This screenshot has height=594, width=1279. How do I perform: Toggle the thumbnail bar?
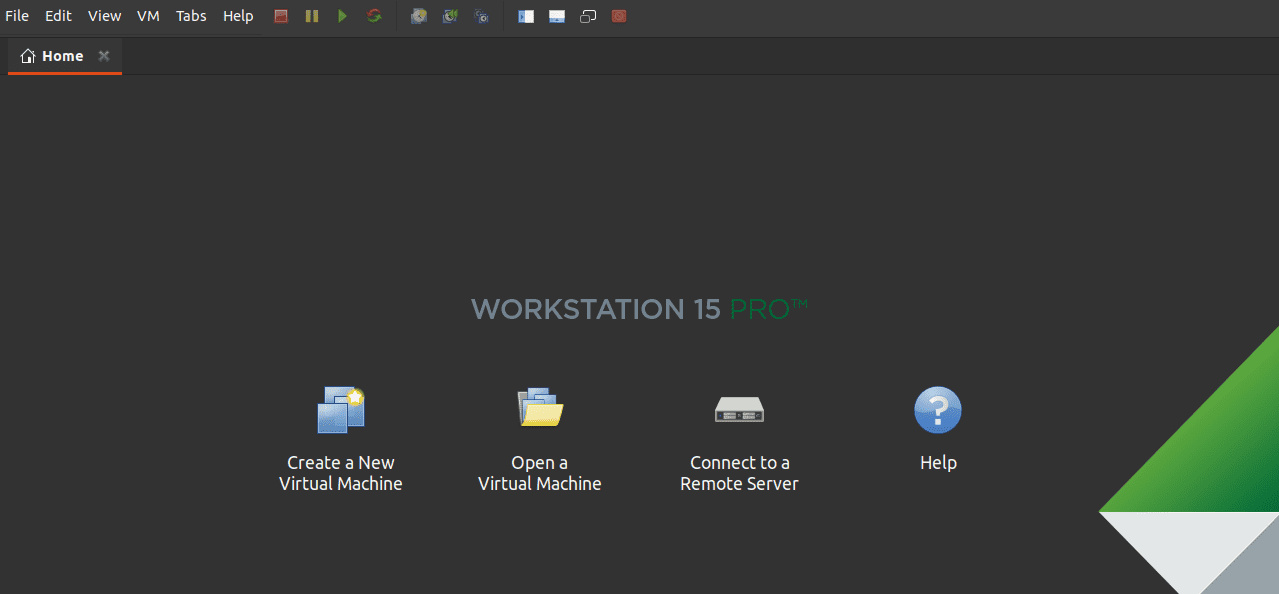coord(556,16)
